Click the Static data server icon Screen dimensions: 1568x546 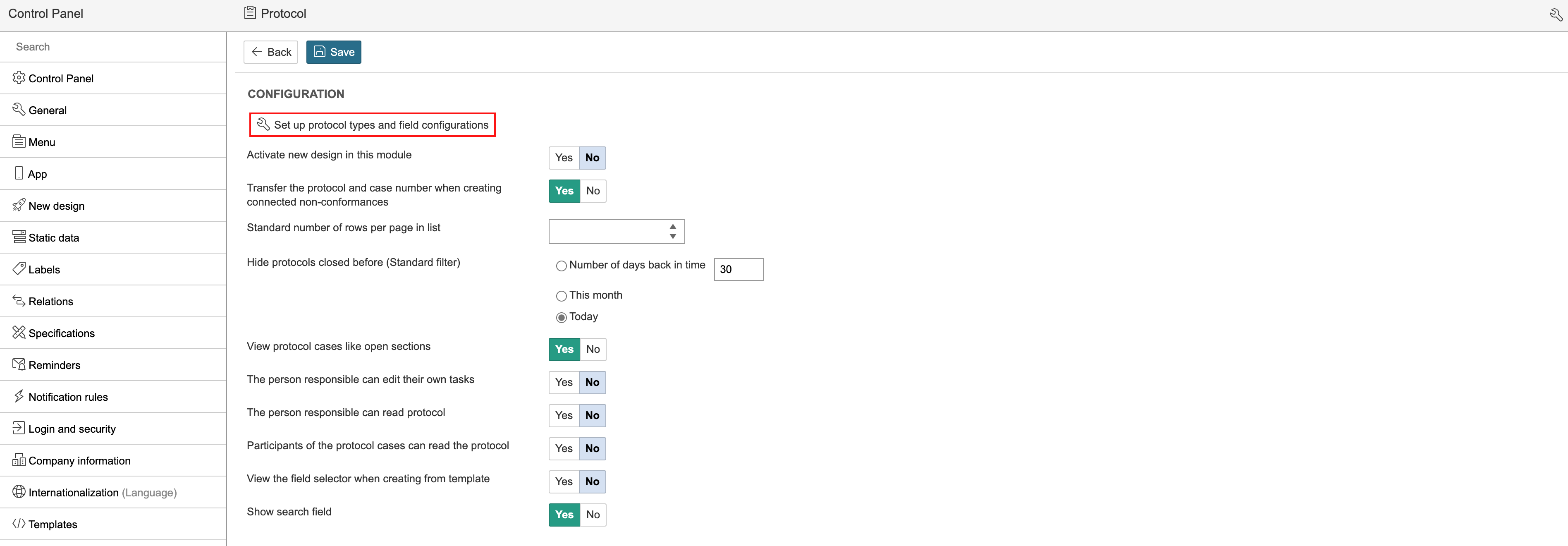click(x=19, y=237)
